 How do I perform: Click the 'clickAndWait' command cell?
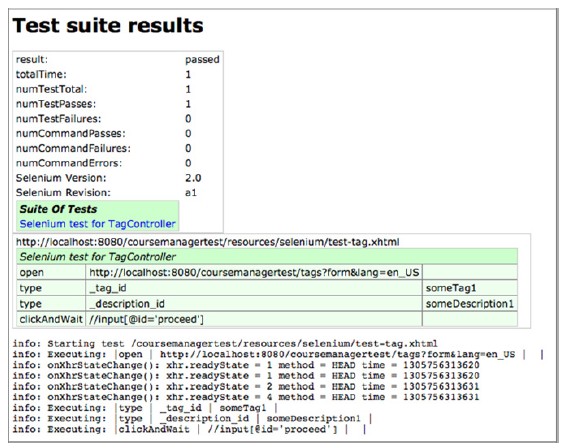[51, 319]
